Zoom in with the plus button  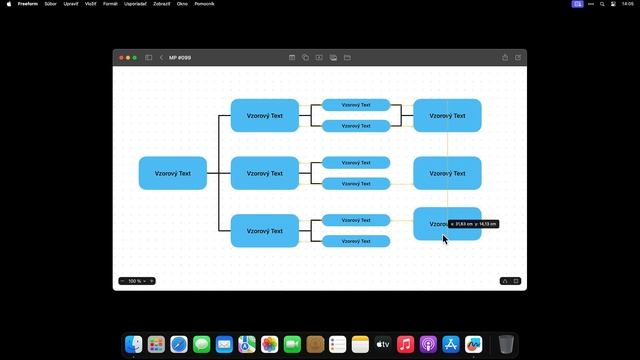point(151,281)
